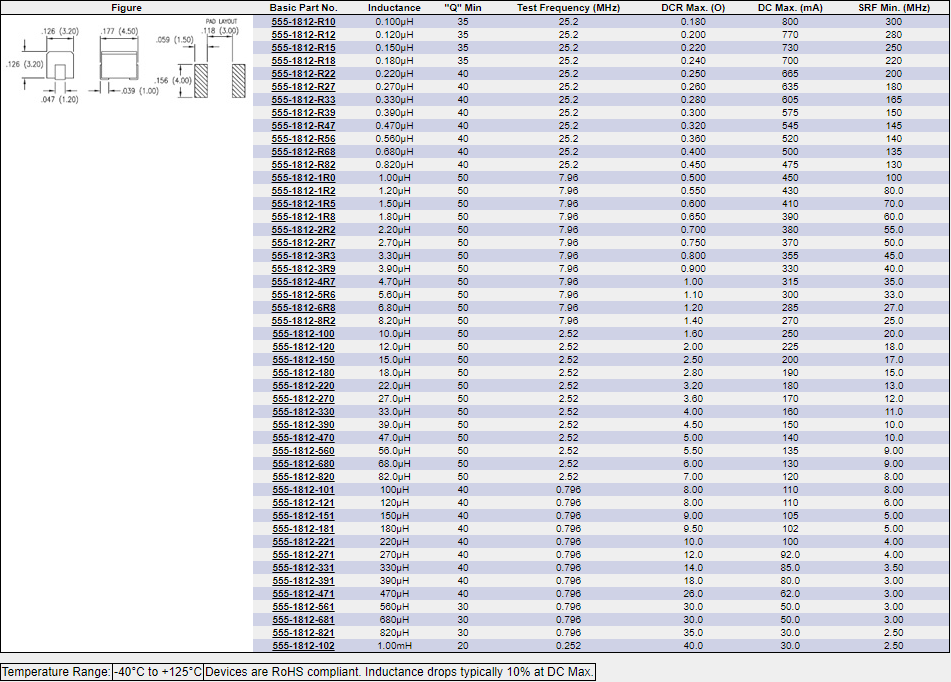Open the 555-1812-4R7 part page
The height and width of the screenshot is (682, 951).
click(304, 281)
